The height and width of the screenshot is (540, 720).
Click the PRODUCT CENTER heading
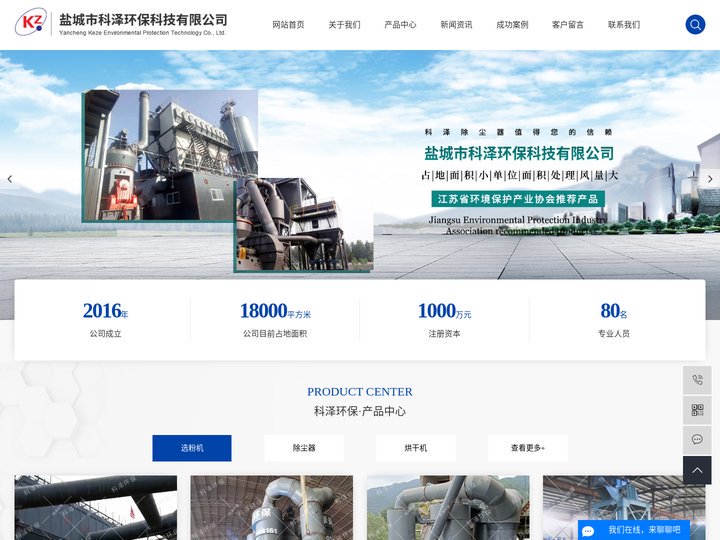[360, 392]
